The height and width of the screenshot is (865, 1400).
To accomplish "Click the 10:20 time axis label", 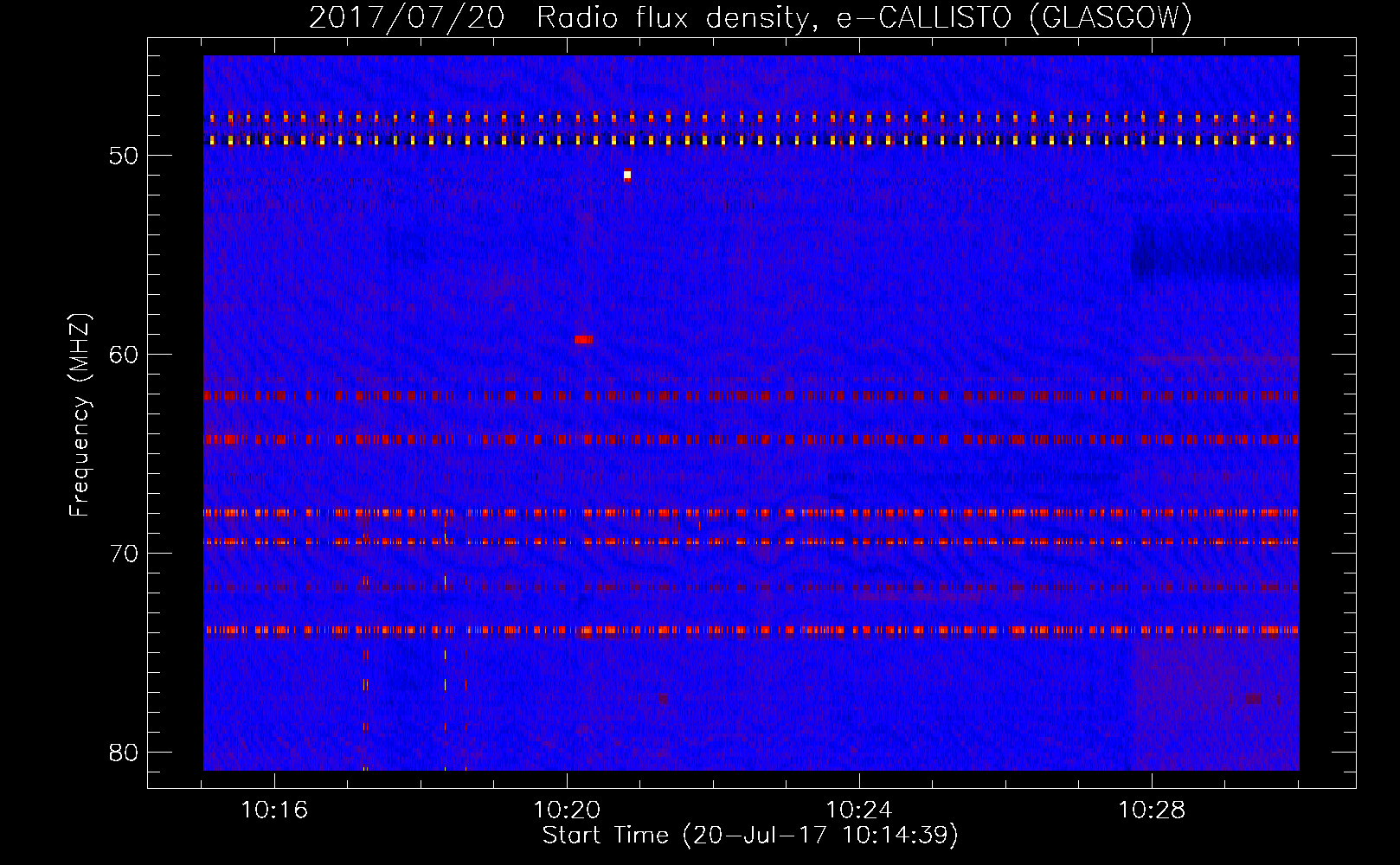I will pyautogui.click(x=567, y=811).
